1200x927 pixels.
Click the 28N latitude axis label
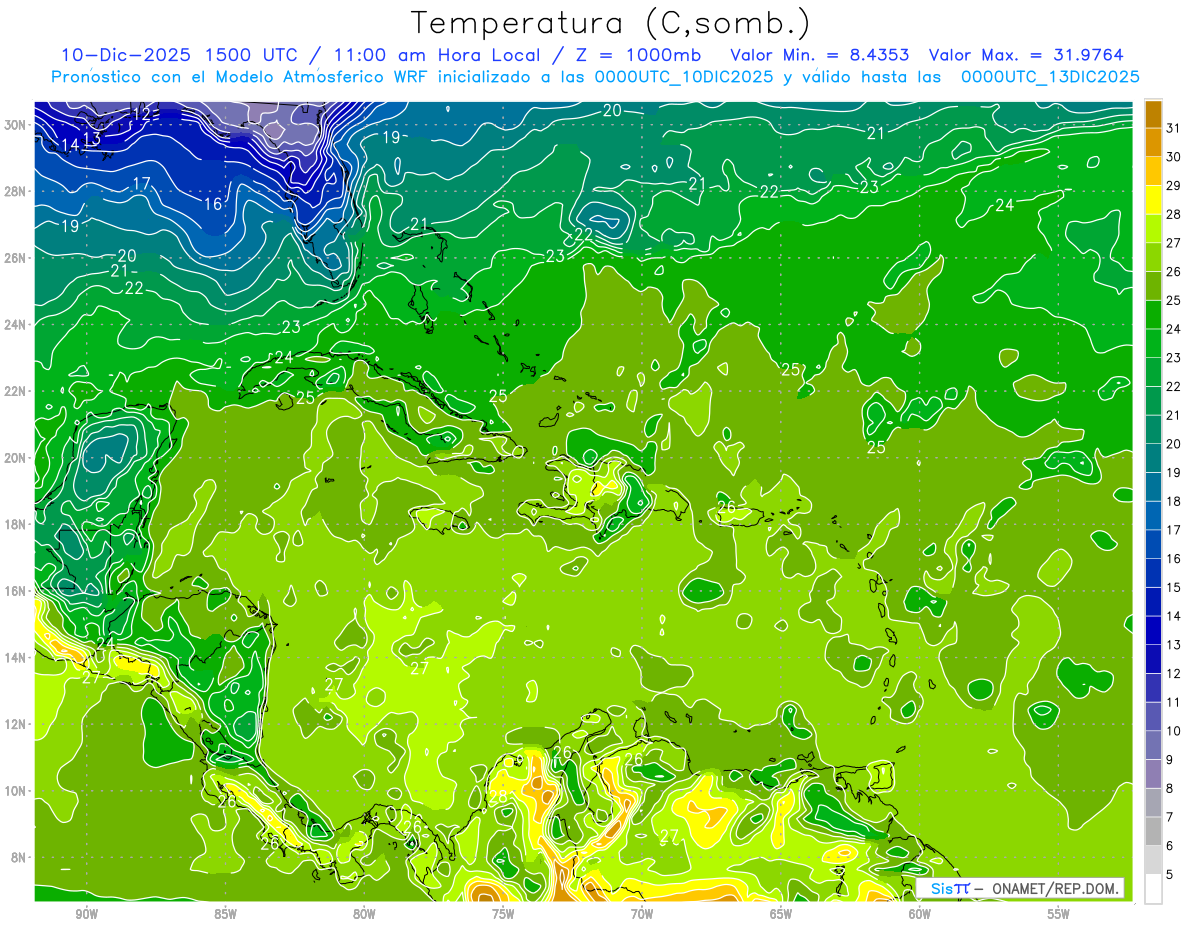coord(17,190)
